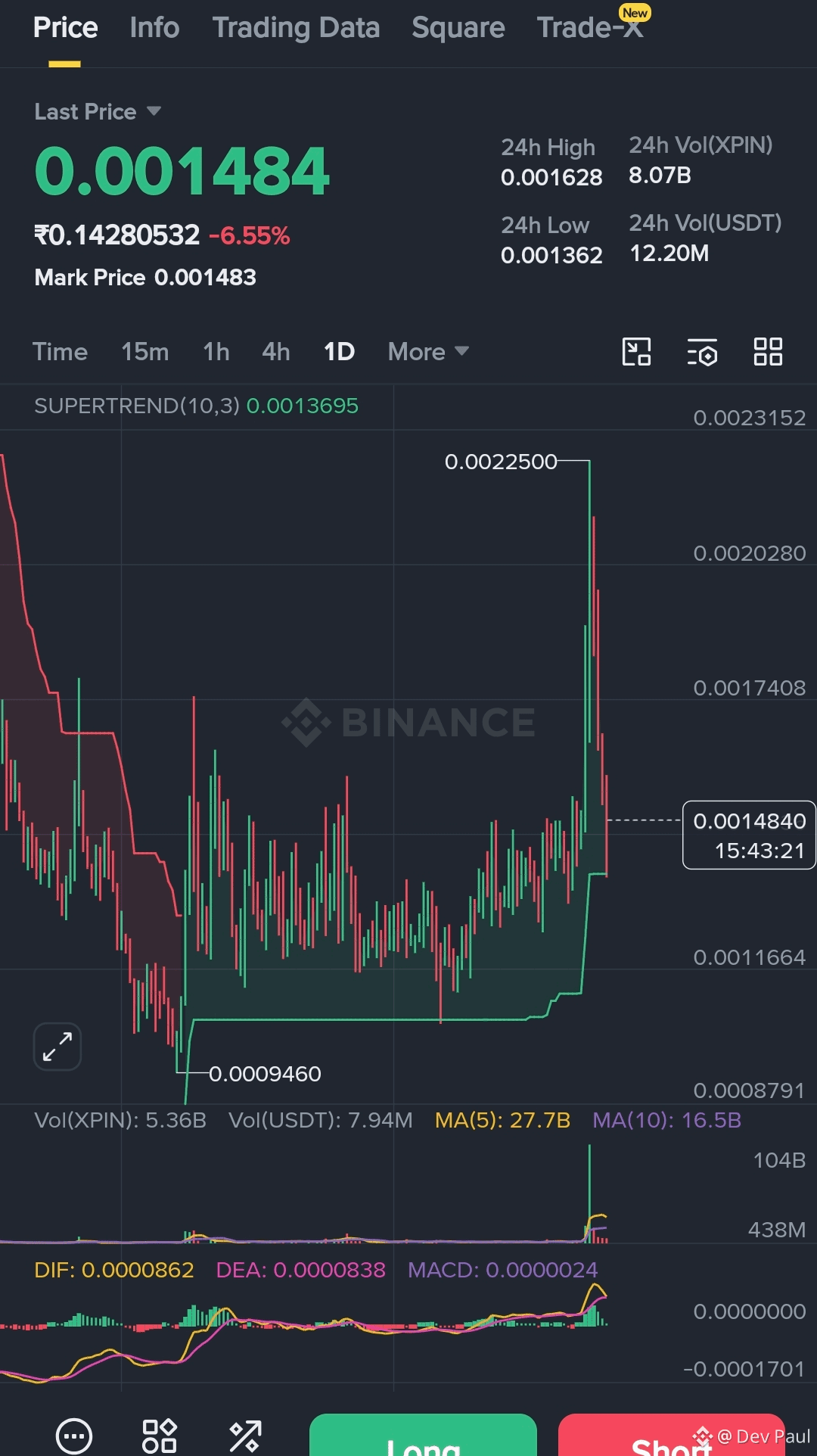This screenshot has width=817, height=1456.
Task: Click the Mark Price 0.001483 text
Action: point(145,278)
